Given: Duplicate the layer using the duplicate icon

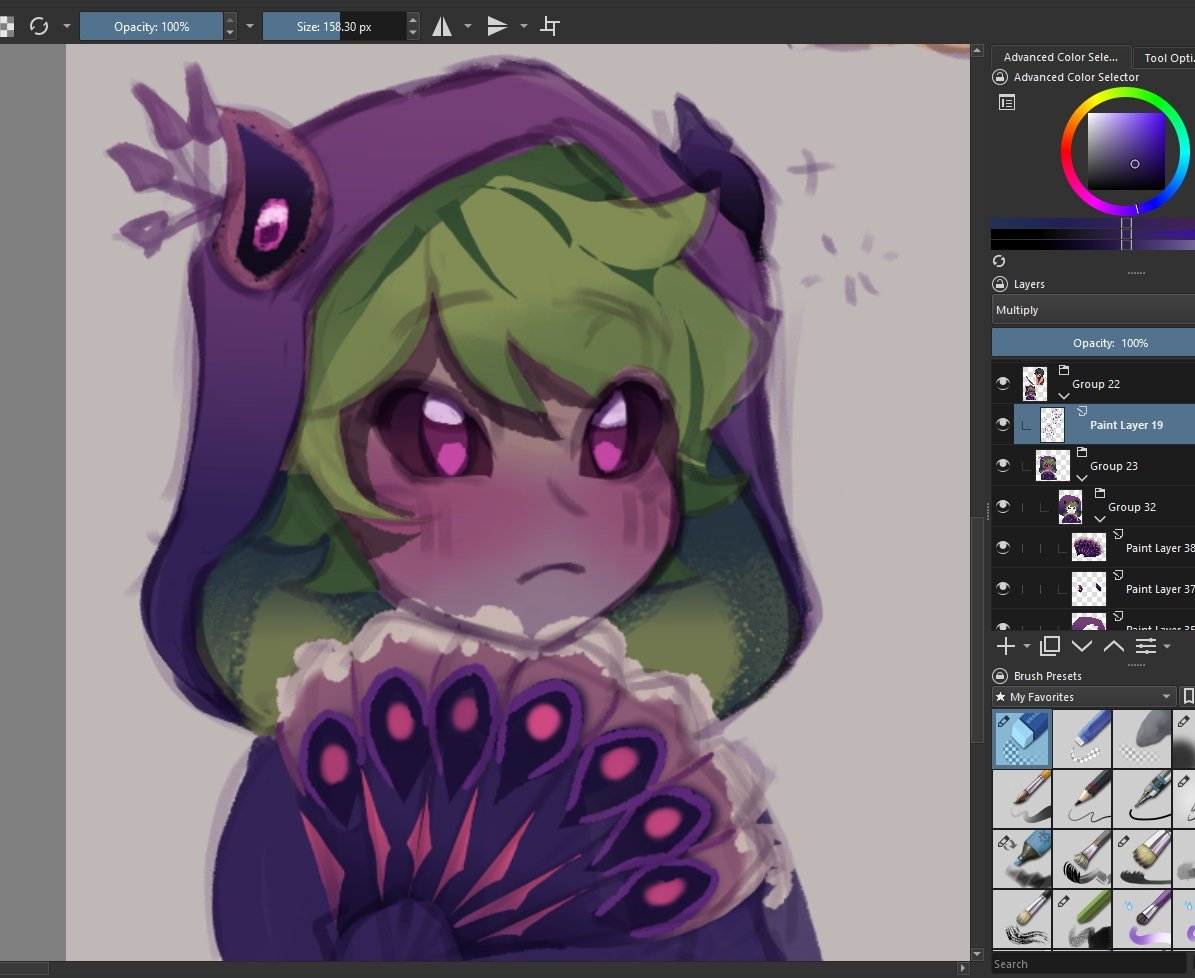Looking at the screenshot, I should (1049, 646).
